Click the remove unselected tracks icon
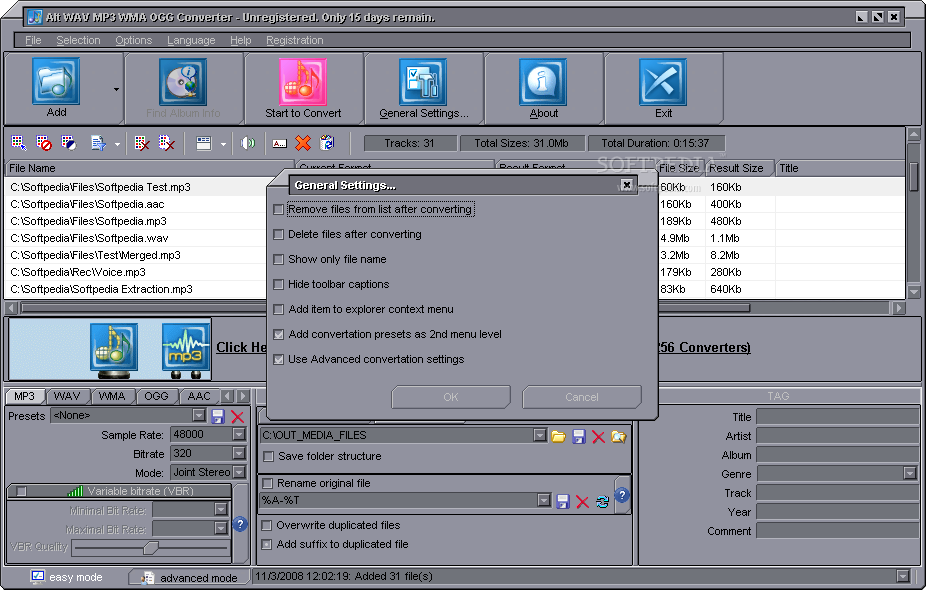The width and height of the screenshot is (926, 590). (x=167, y=143)
